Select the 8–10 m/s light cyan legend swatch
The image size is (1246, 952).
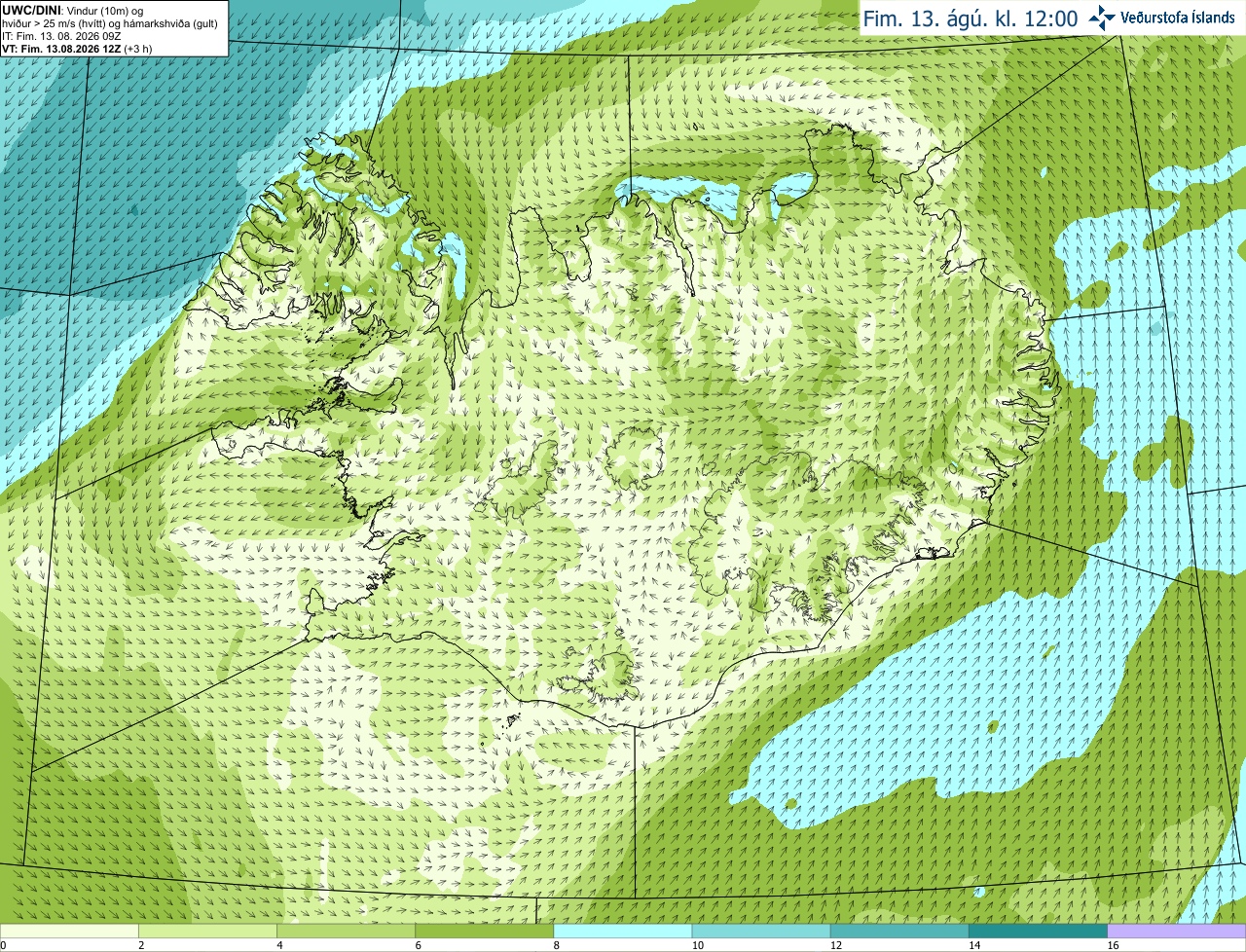[623, 931]
